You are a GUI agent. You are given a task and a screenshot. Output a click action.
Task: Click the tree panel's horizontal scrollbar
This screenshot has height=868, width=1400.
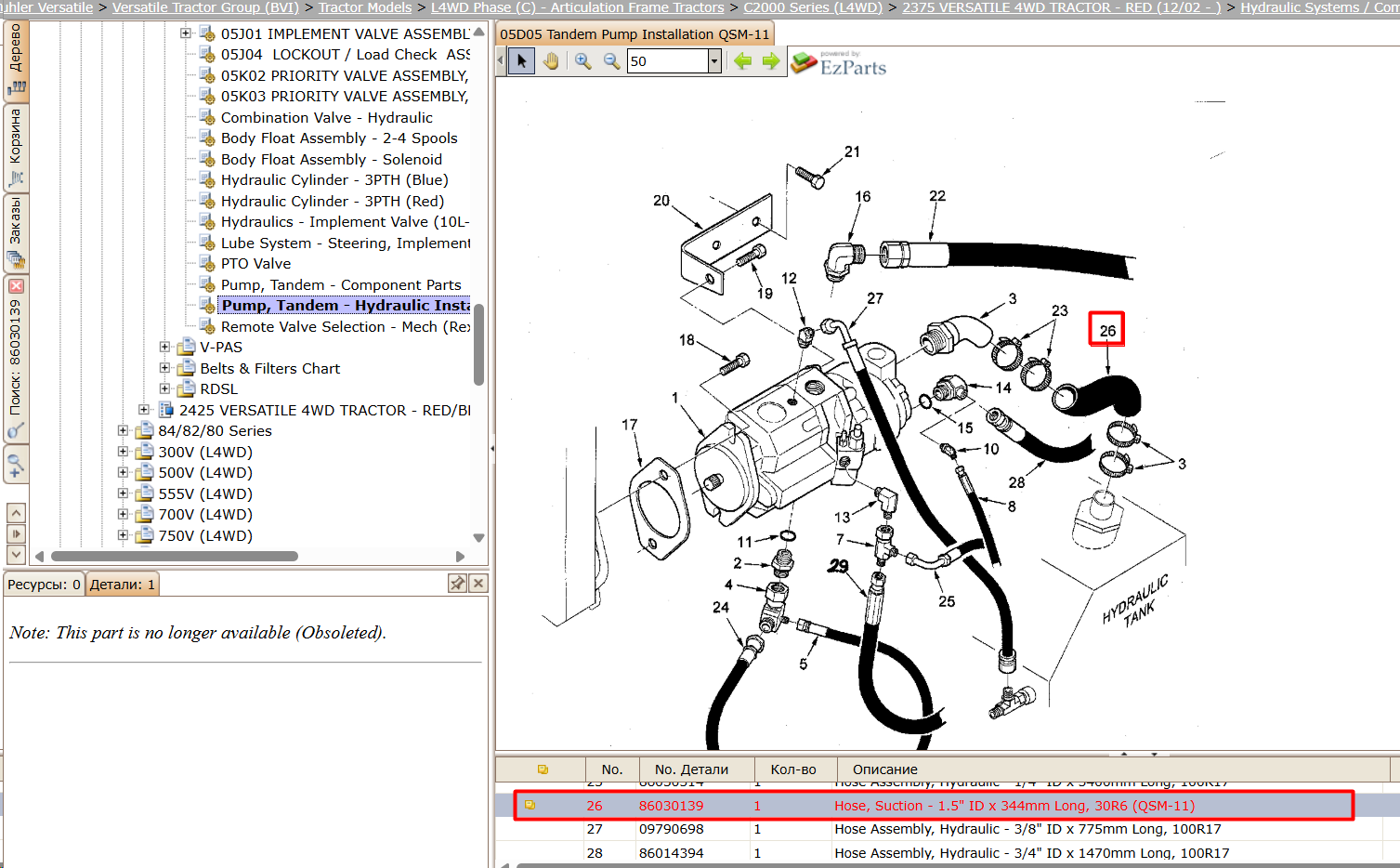175,557
